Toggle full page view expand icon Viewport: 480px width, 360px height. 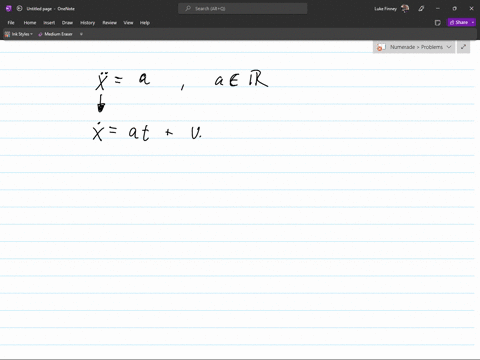pyautogui.click(x=463, y=47)
